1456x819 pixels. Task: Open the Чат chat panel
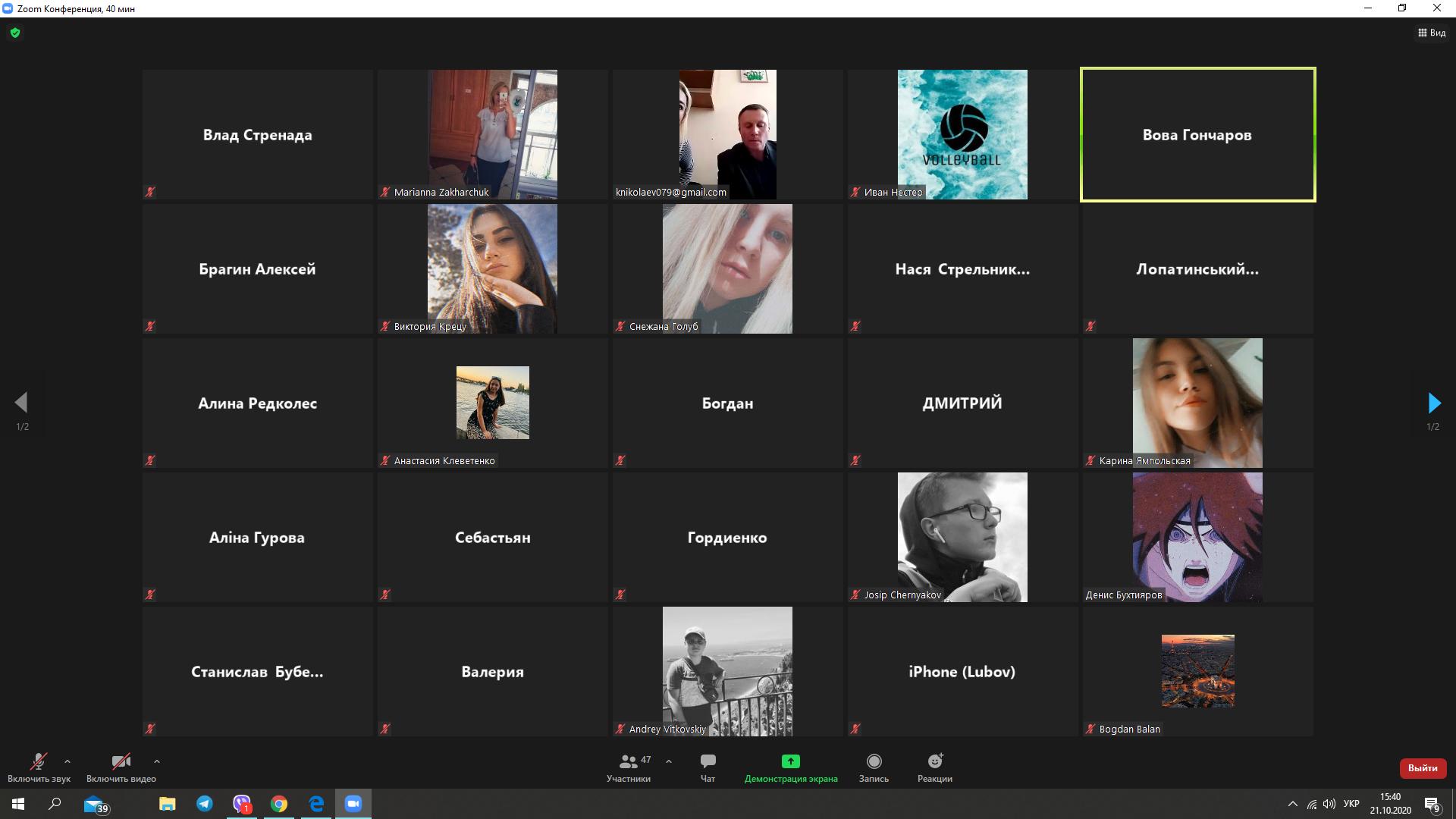[x=708, y=767]
